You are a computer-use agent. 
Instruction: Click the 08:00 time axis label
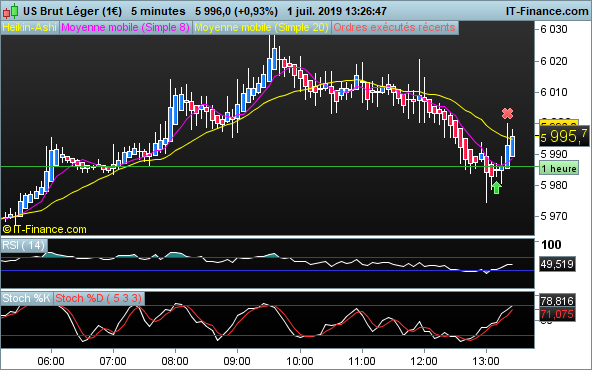[175, 361]
